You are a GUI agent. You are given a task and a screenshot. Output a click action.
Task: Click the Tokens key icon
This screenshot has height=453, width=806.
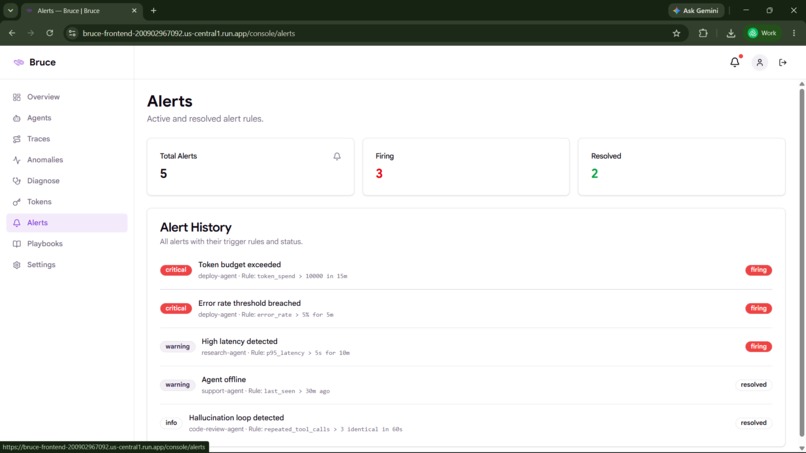17,202
